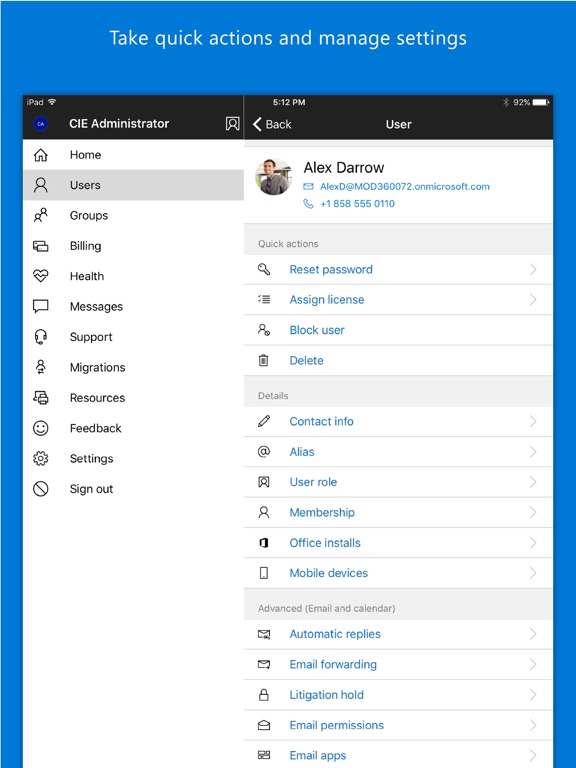Image resolution: width=576 pixels, height=768 pixels.
Task: Expand Alias row chevron arrow
Action: click(x=533, y=452)
